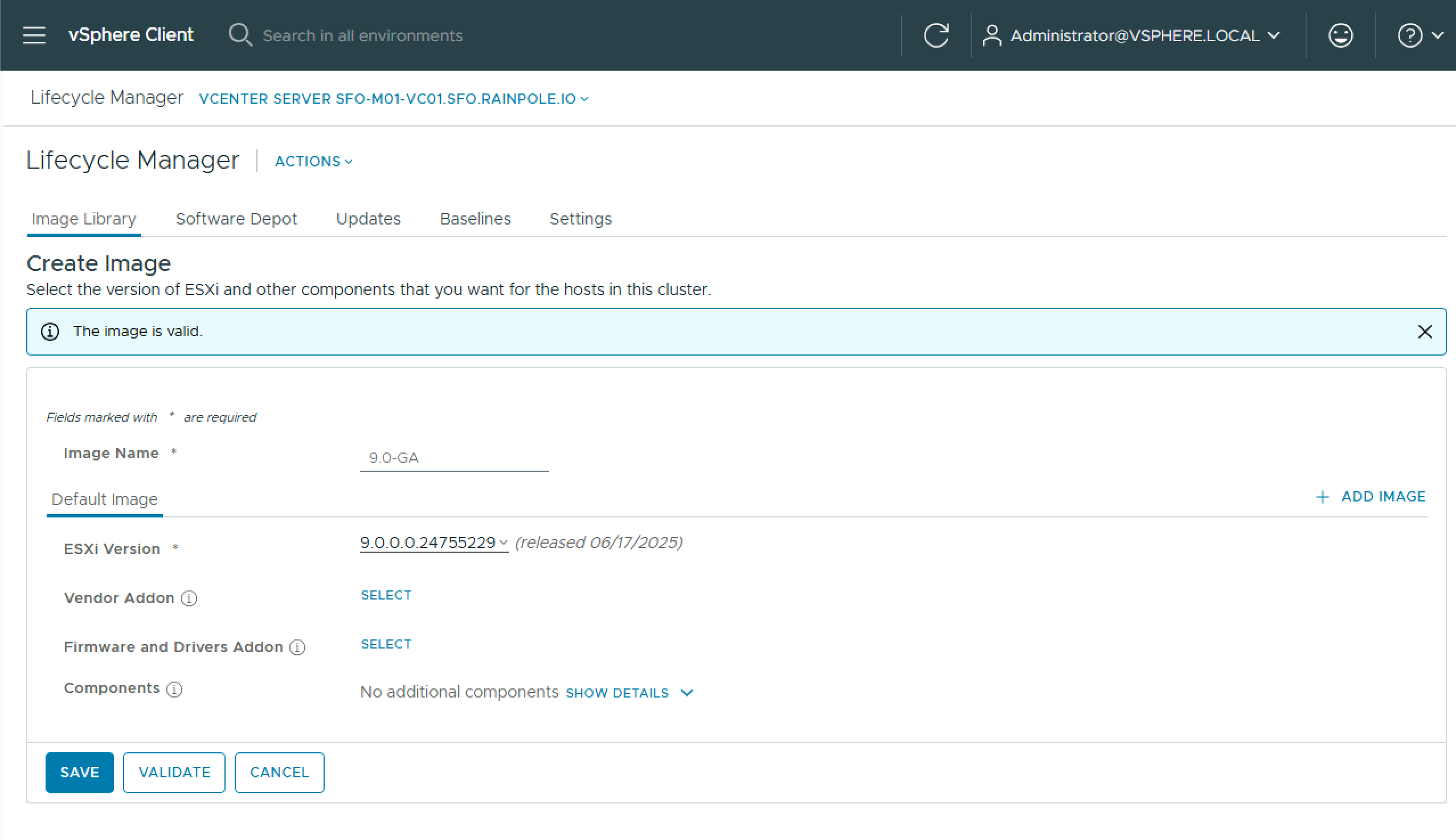The width and height of the screenshot is (1456, 840).
Task: Expand the ACTIONS dropdown menu
Action: 314,161
